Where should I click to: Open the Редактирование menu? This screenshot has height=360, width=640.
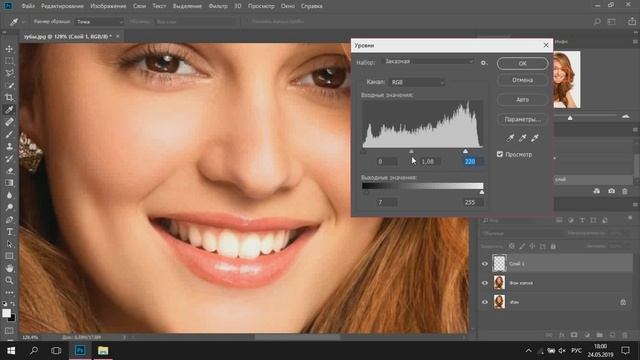click(x=62, y=6)
